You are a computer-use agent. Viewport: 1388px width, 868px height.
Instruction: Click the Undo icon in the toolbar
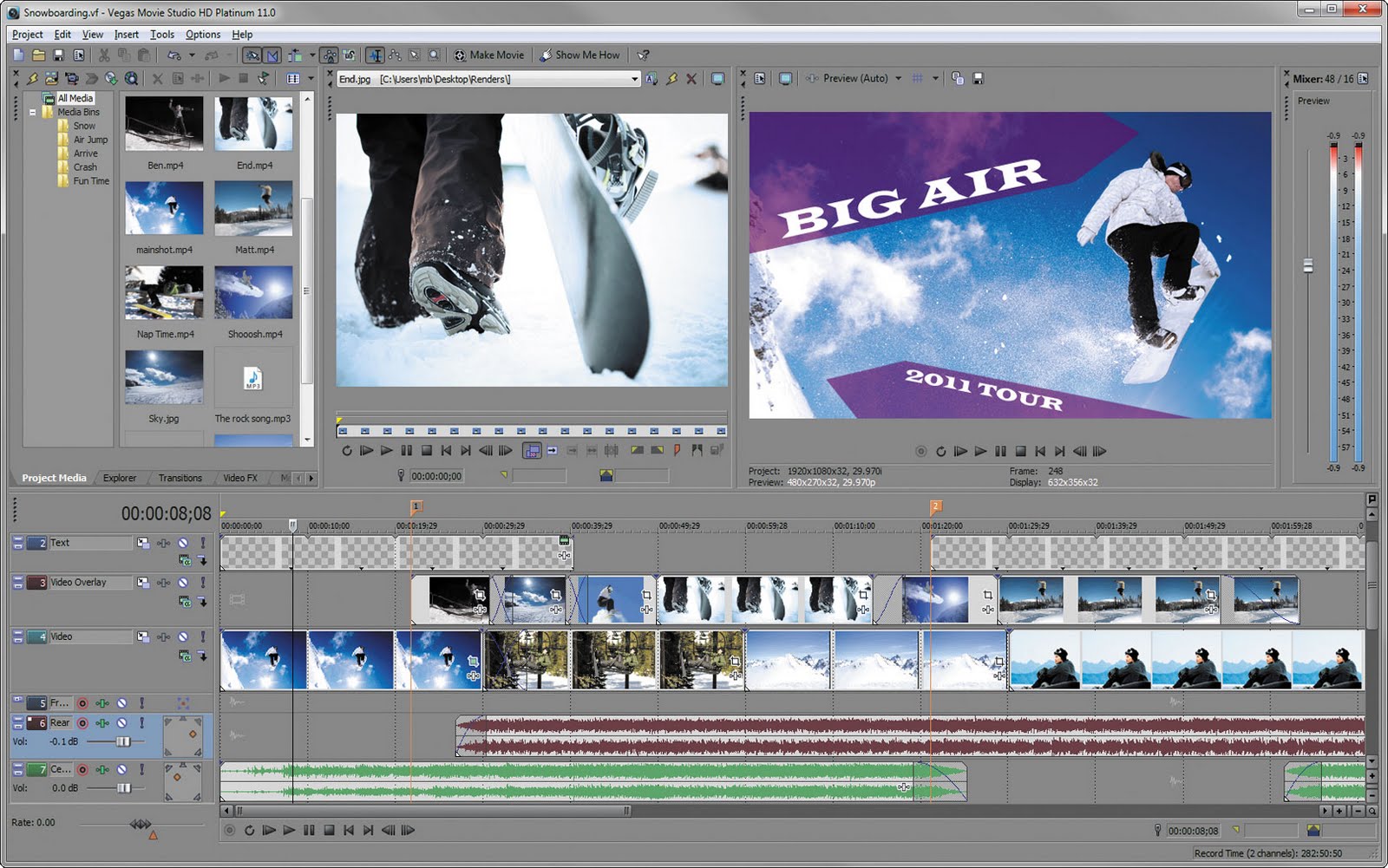tap(173, 55)
